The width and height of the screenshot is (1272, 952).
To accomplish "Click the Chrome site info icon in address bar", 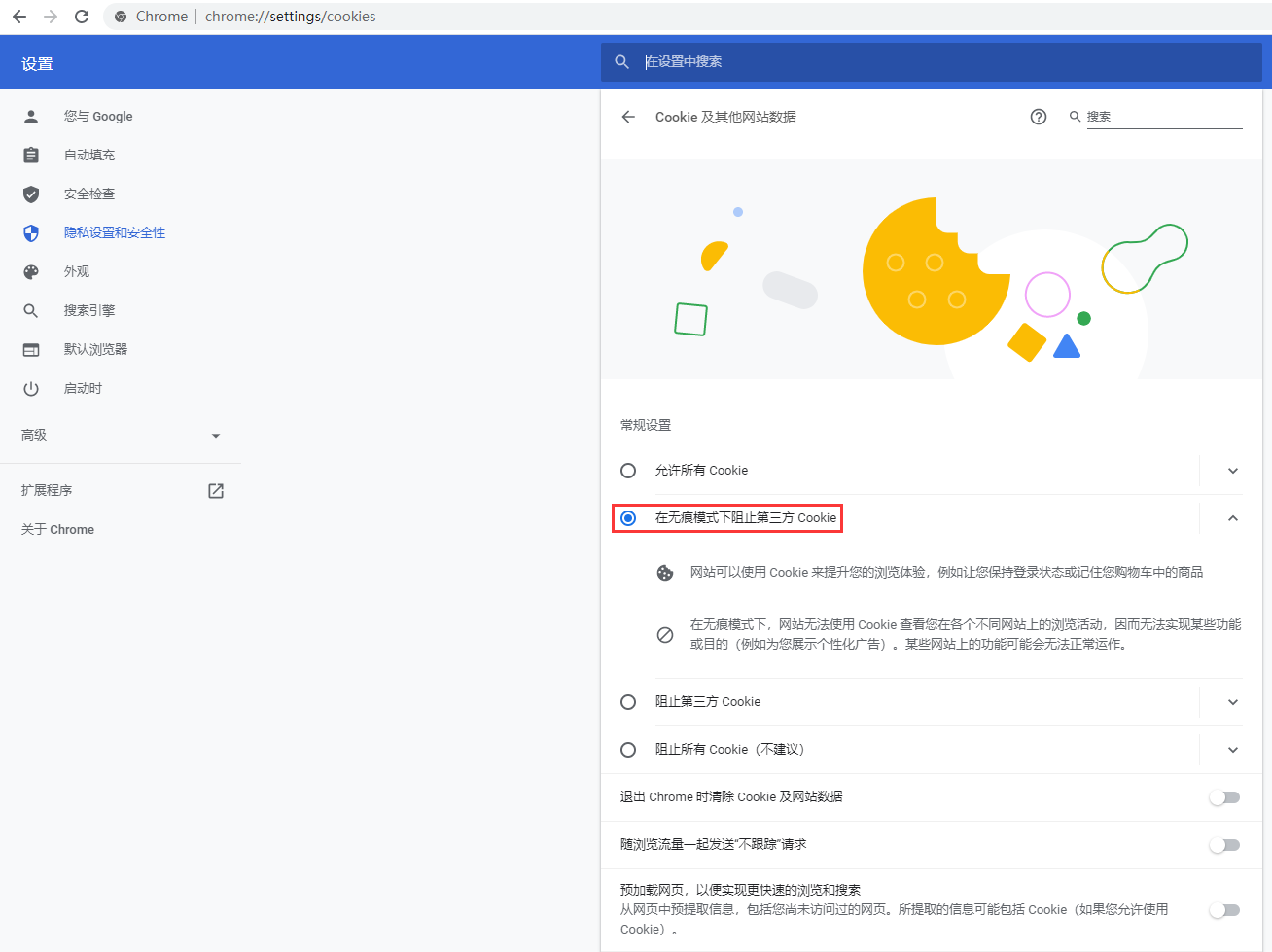I will click(121, 17).
